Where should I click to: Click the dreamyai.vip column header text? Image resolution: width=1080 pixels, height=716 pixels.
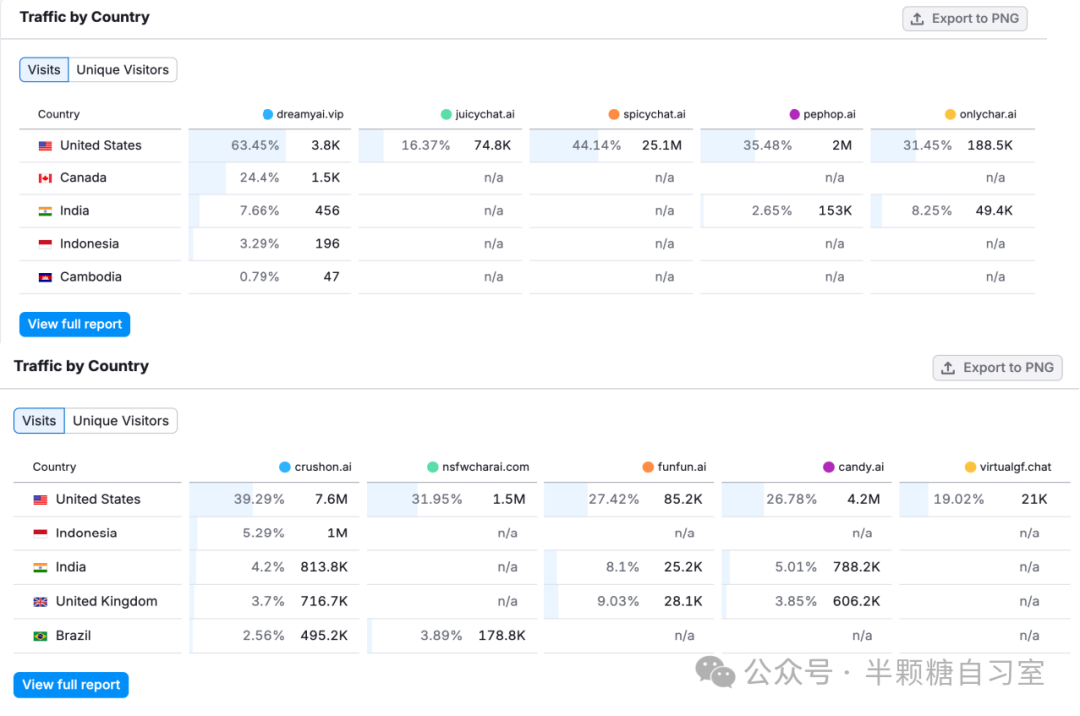310,114
